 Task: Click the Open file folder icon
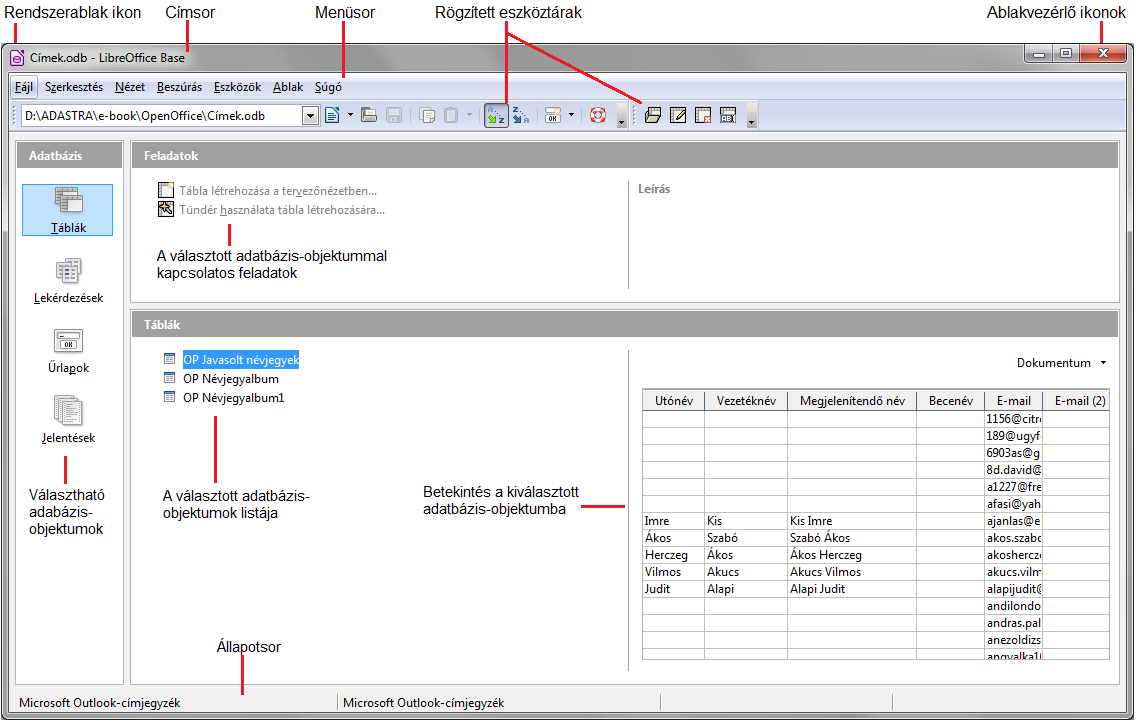369,115
